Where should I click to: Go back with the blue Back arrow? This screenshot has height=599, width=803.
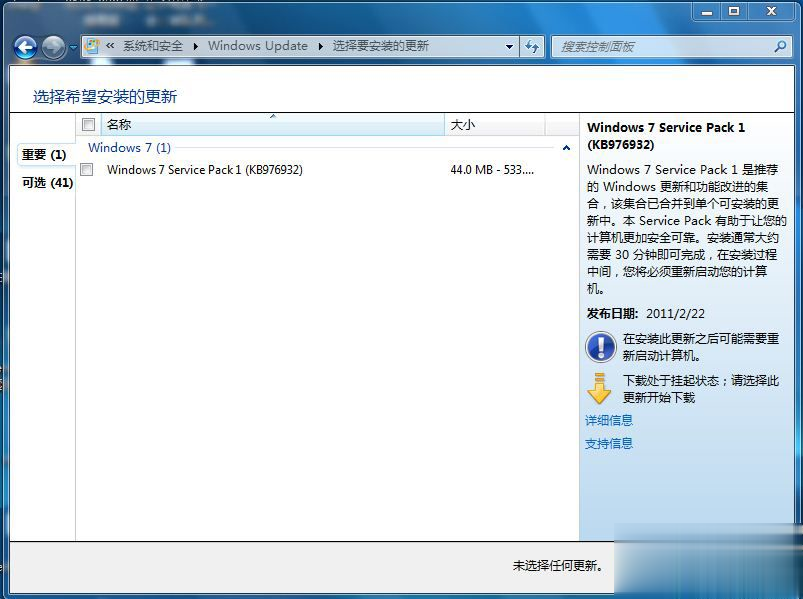[25, 47]
